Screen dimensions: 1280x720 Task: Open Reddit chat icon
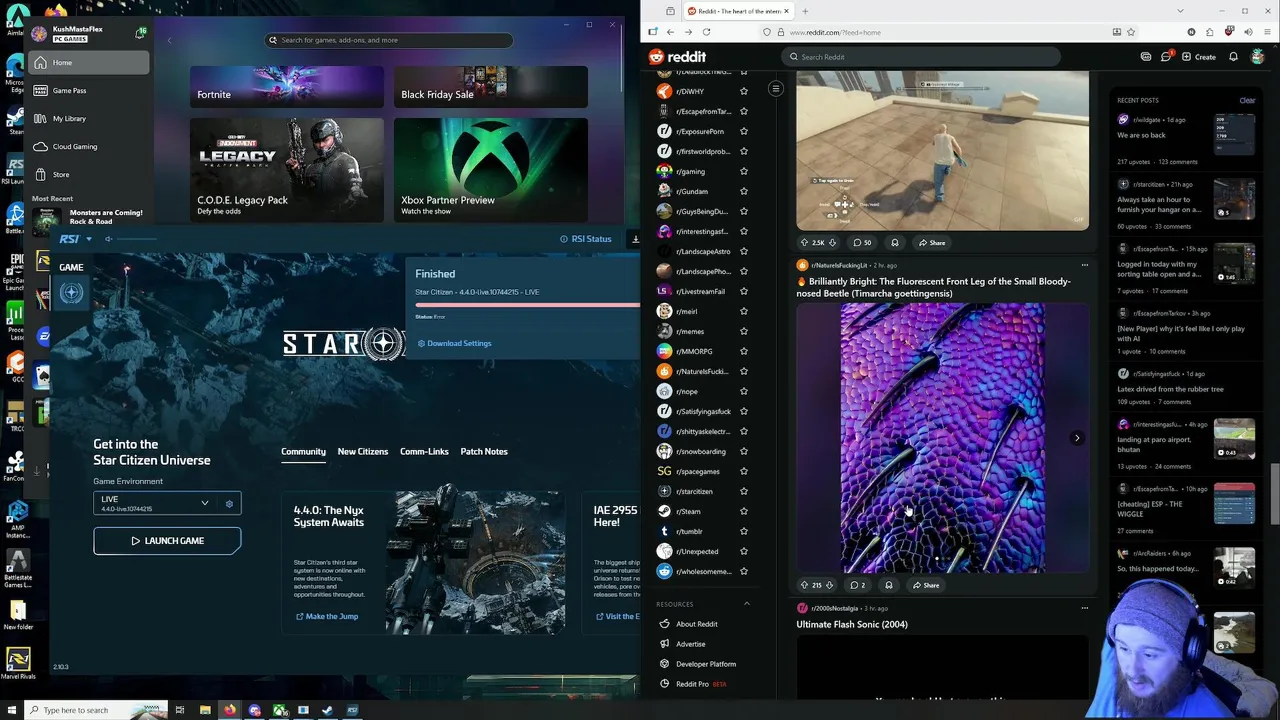(1166, 57)
